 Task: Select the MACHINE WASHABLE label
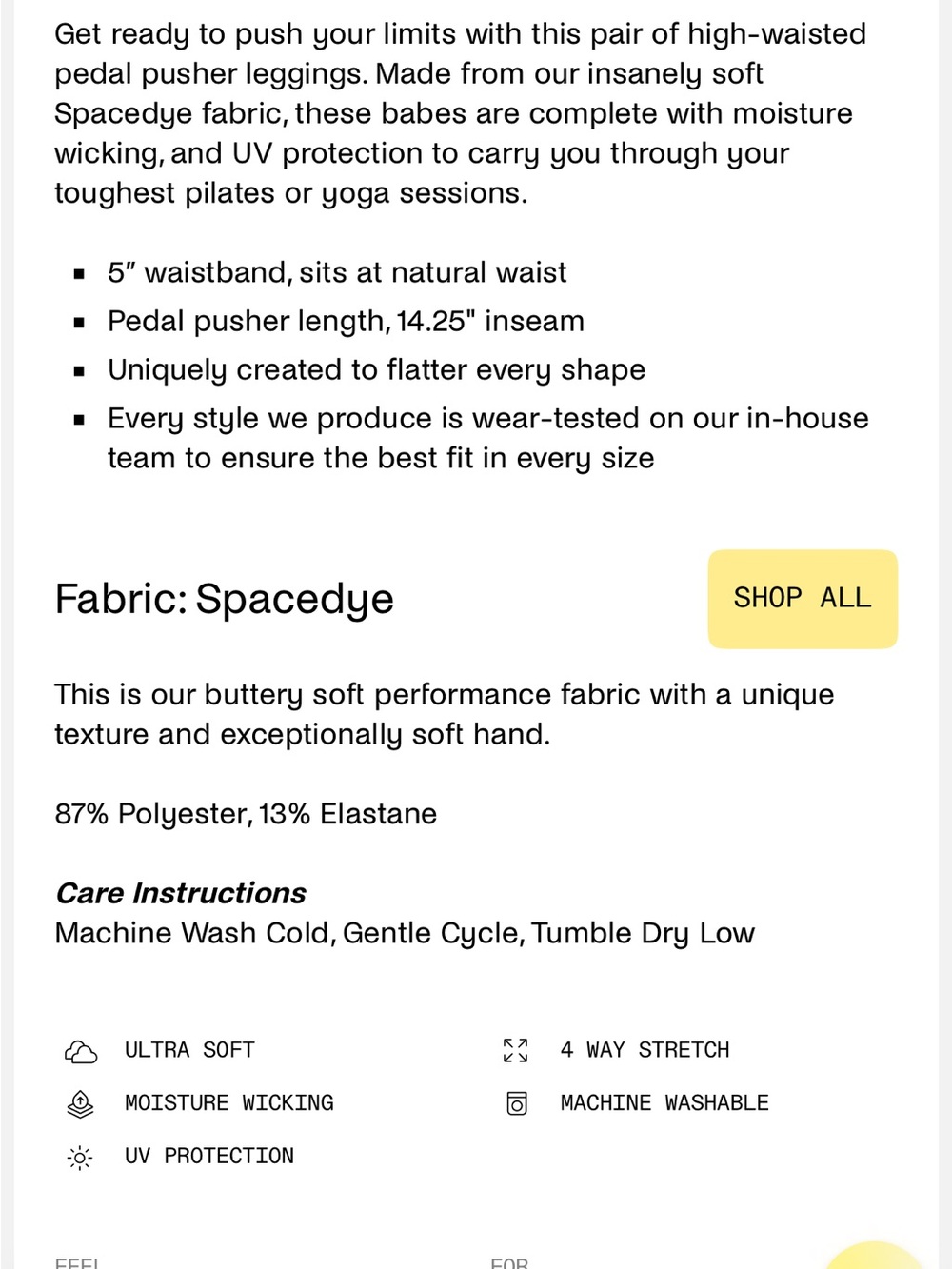click(x=664, y=1103)
